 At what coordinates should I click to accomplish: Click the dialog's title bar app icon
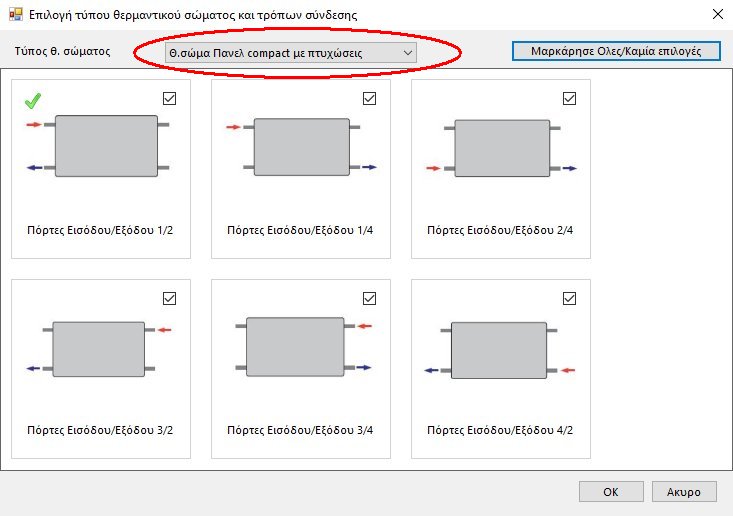pos(15,14)
